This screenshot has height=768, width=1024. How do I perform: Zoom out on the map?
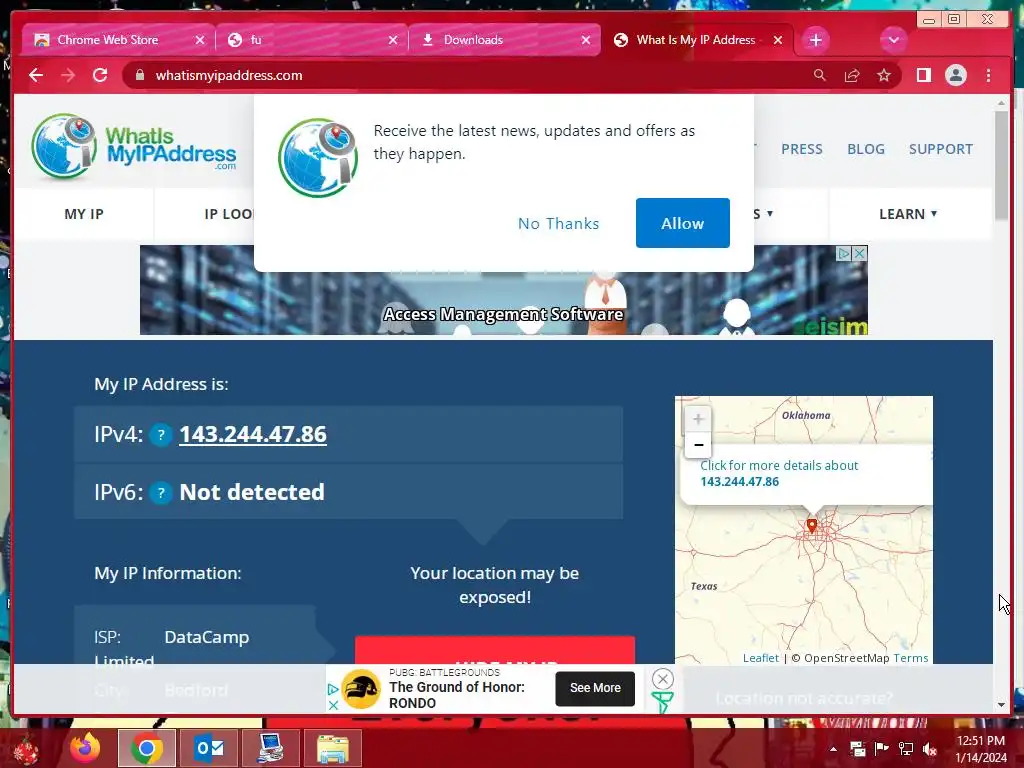tap(697, 445)
